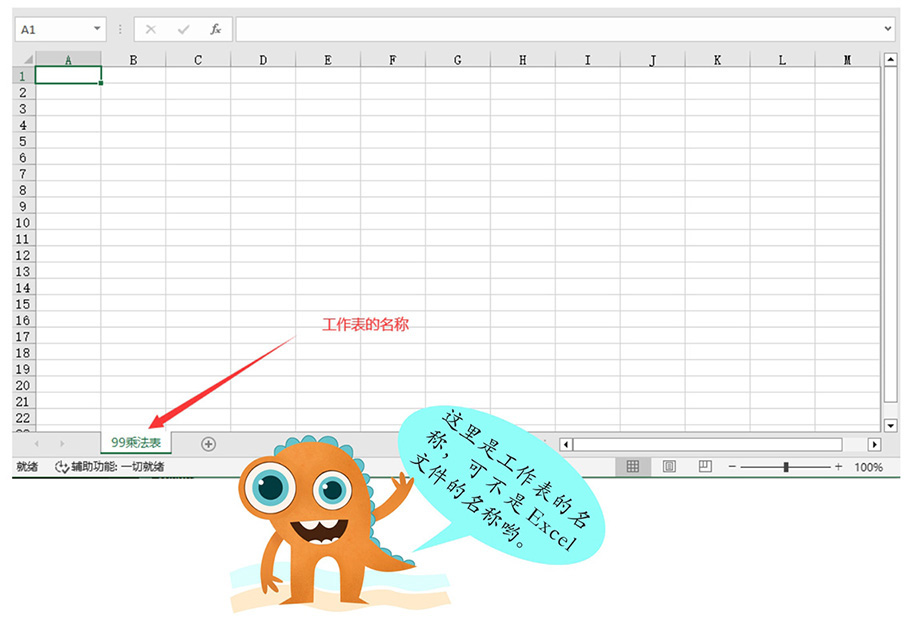908x626 pixels.
Task: Click the horizontal scroll right arrow
Action: pyautogui.click(x=874, y=445)
